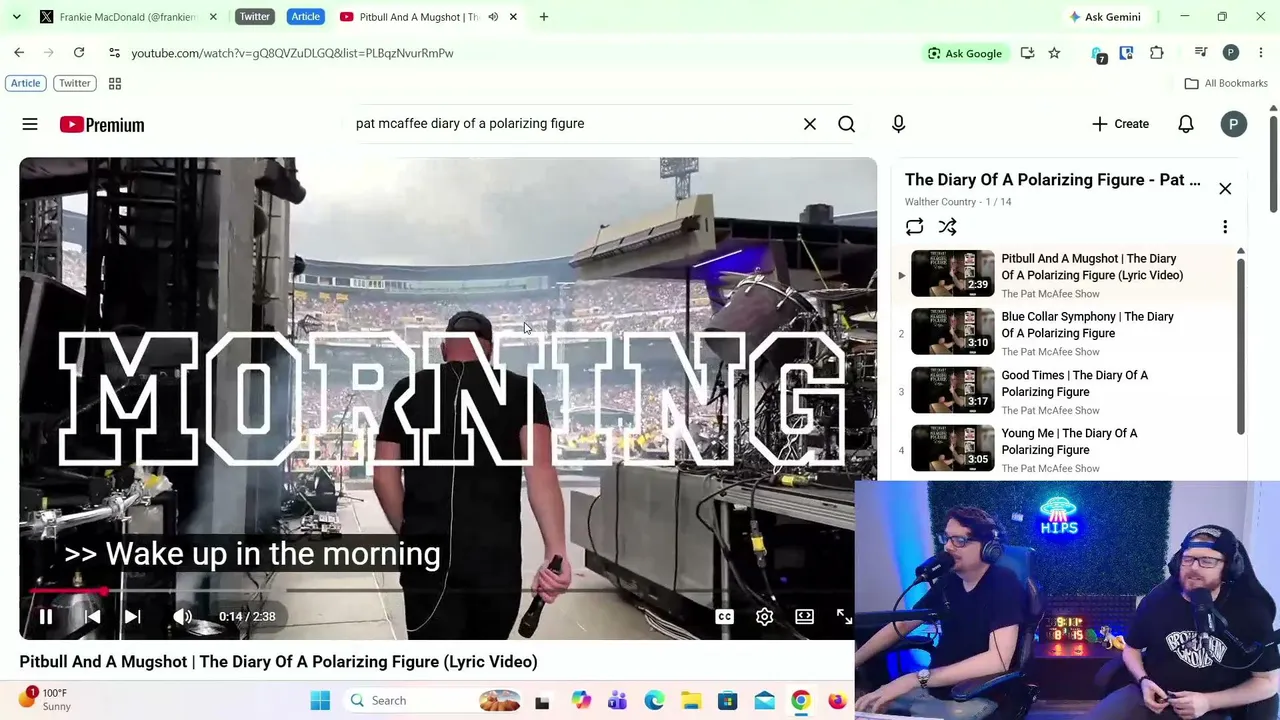Image resolution: width=1280 pixels, height=720 pixels.
Task: Open the All Bookmarks folder
Action: [1226, 84]
